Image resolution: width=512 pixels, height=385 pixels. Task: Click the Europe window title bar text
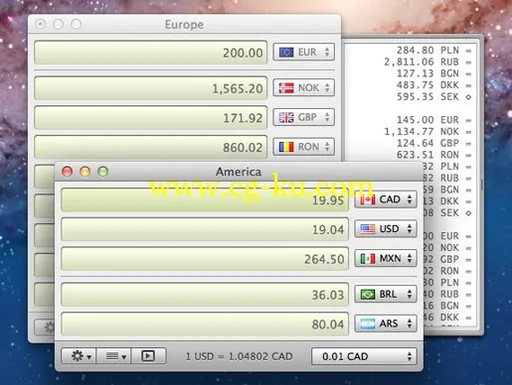pos(184,24)
